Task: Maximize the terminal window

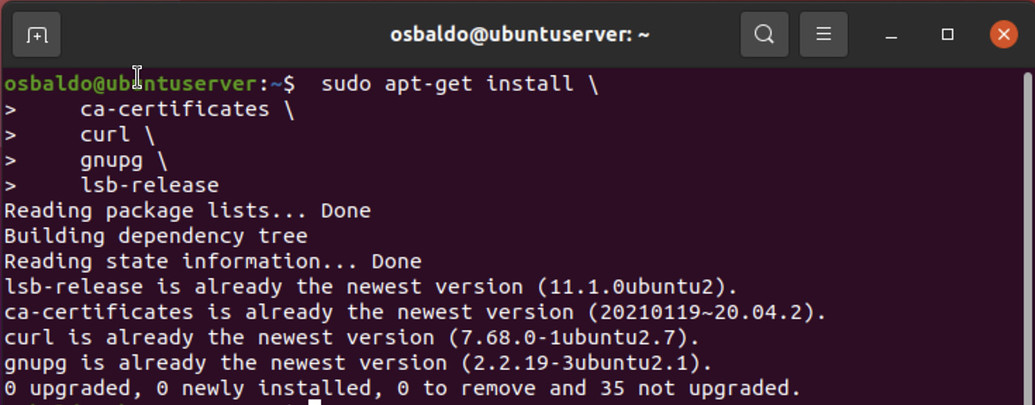Action: [947, 35]
